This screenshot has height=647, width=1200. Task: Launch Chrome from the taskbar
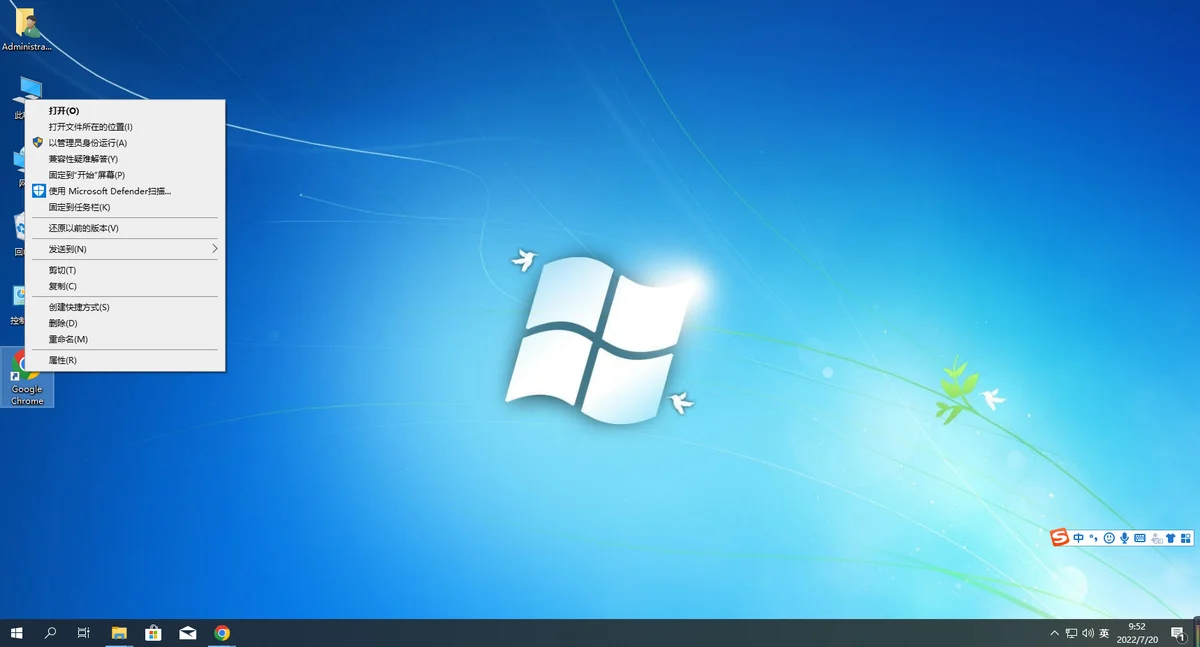(222, 633)
